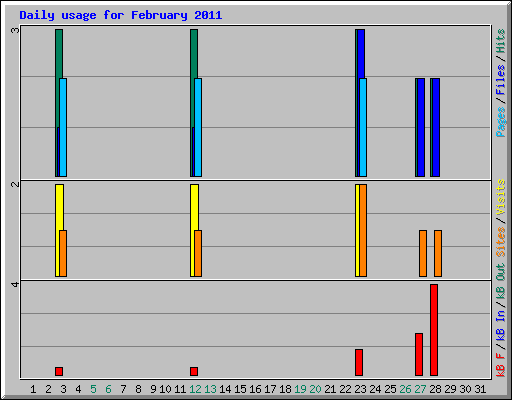Click day label '17' on the x-axis
Screen dimensions: 512x400
click(270, 389)
